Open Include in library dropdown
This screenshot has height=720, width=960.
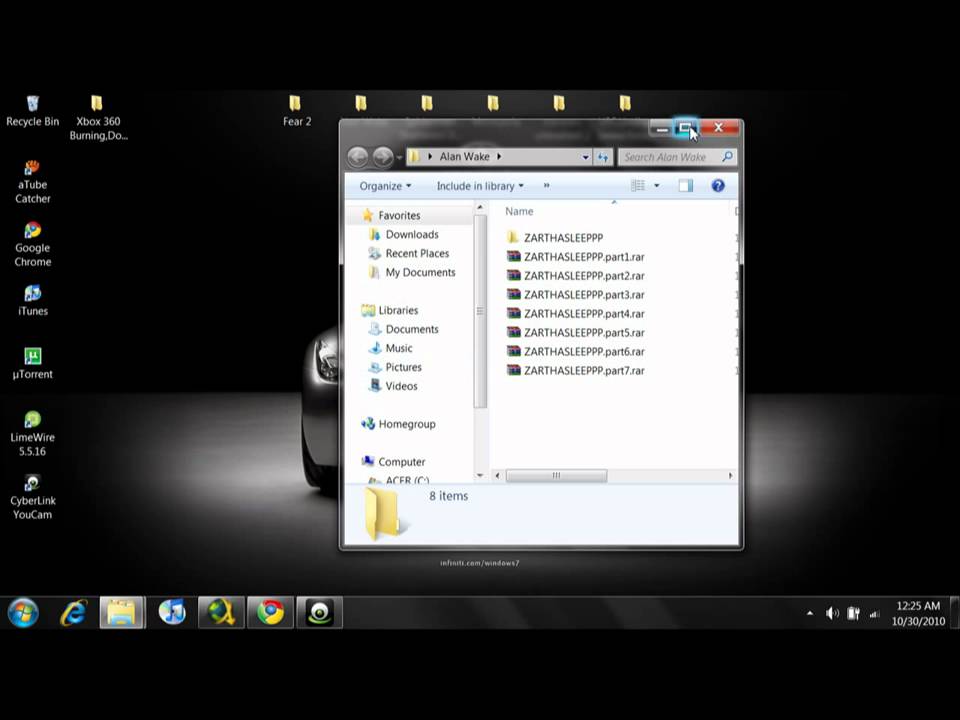pos(480,186)
